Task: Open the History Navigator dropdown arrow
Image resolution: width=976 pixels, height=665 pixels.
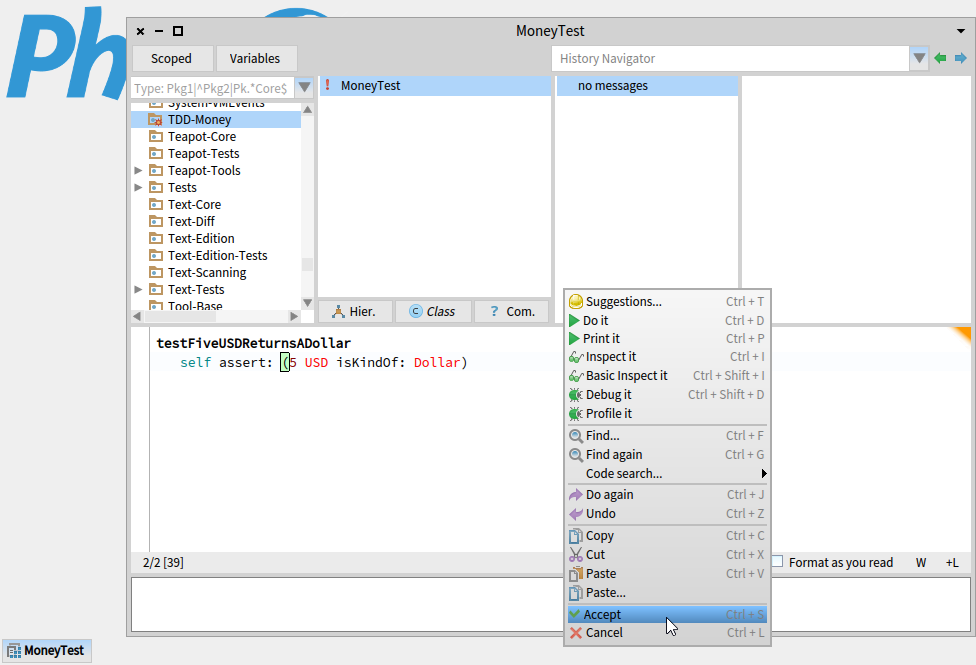Action: point(919,59)
